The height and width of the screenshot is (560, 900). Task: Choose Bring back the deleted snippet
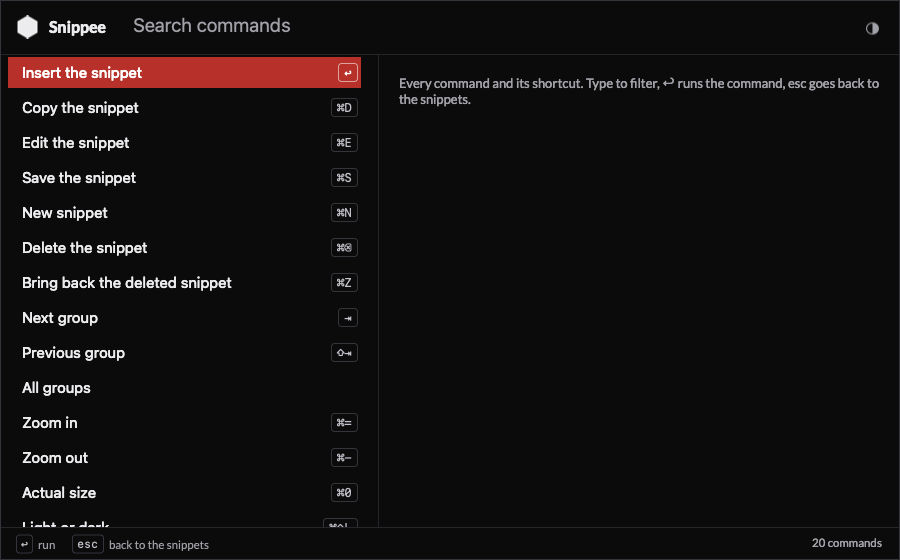[184, 282]
